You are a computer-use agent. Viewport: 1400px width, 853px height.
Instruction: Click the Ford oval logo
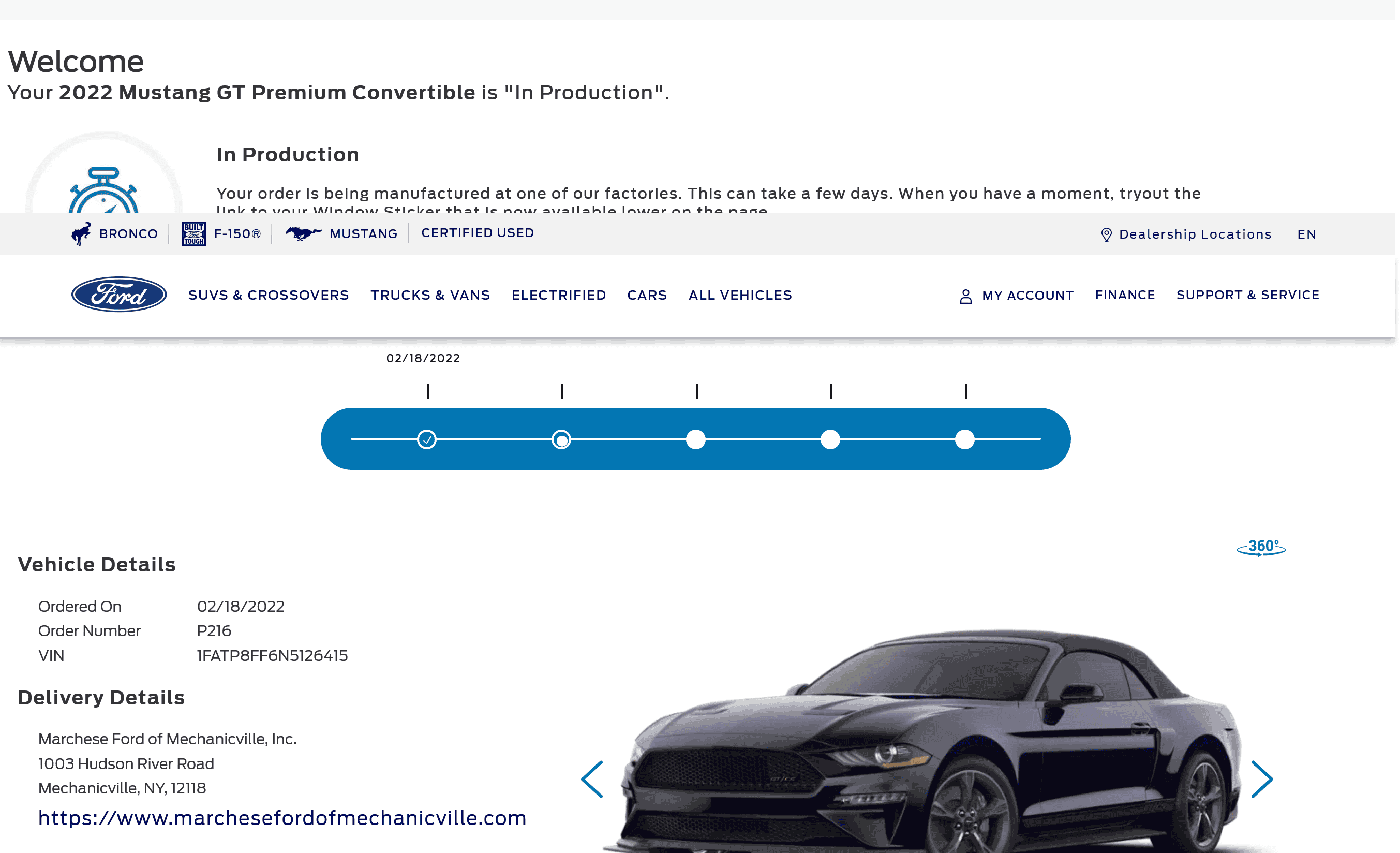click(x=119, y=295)
